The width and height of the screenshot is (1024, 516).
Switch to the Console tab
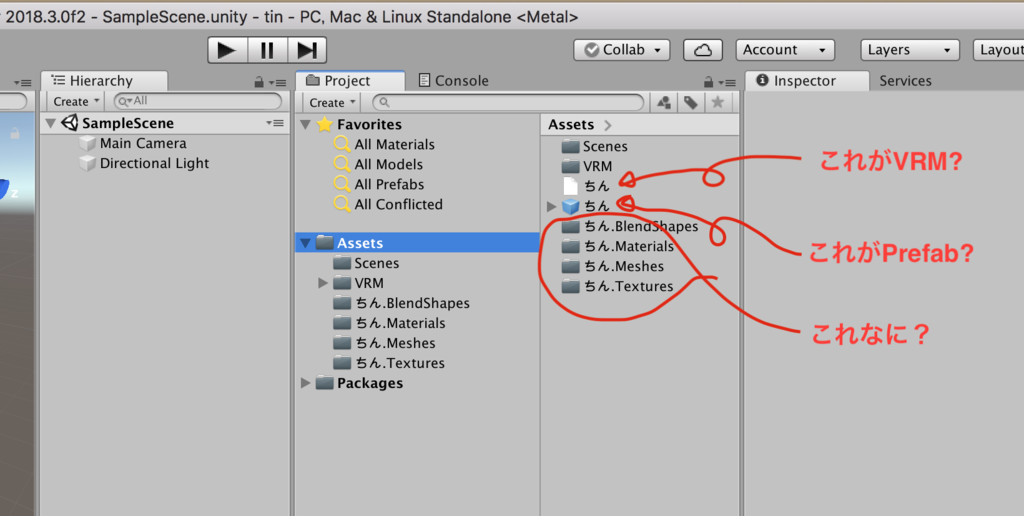453,80
